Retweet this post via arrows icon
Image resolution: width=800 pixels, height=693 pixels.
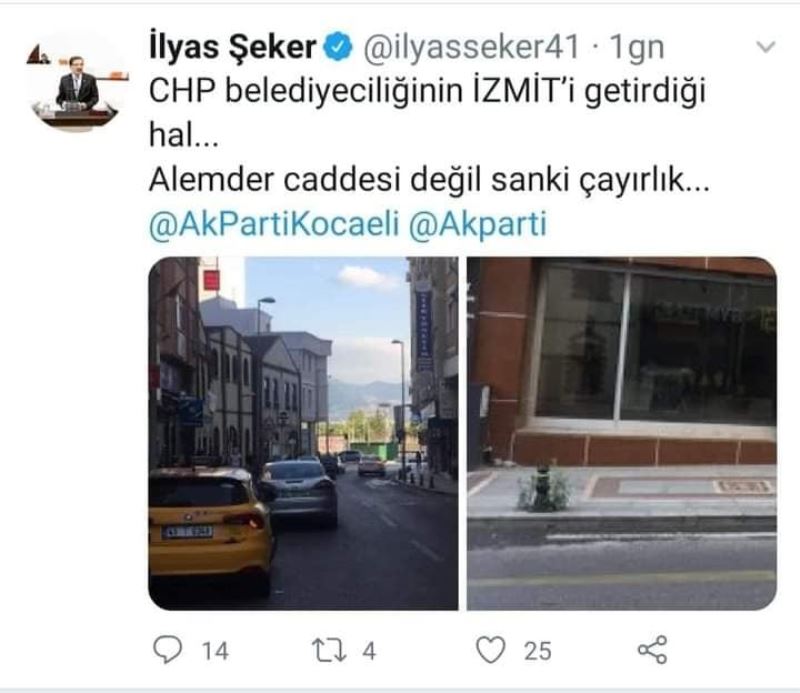pos(329,651)
